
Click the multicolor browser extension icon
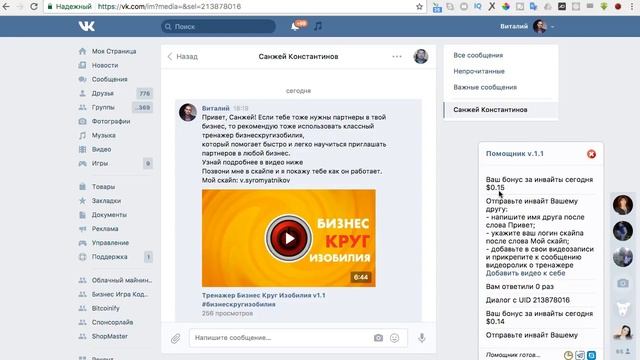(506, 7)
